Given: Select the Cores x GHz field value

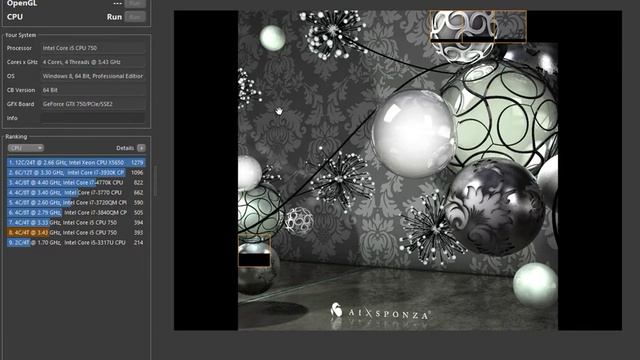Looking at the screenshot, I should tap(93, 62).
